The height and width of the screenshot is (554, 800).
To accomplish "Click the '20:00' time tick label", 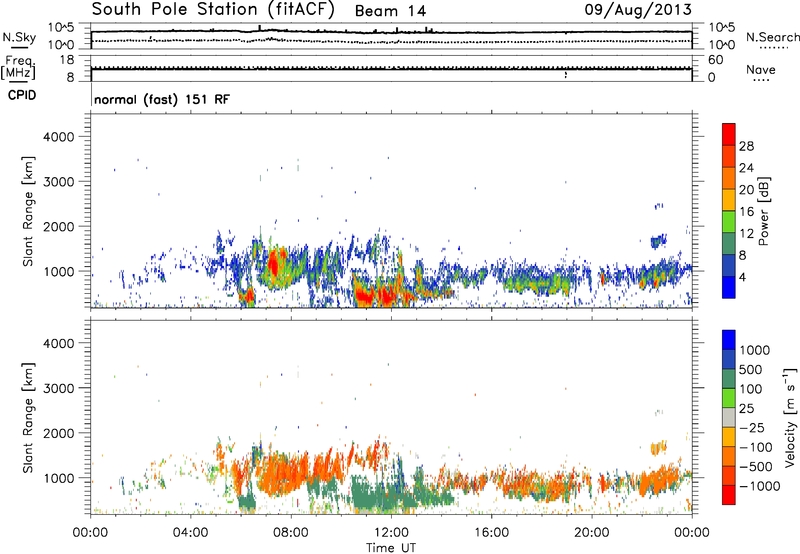I will click(591, 533).
